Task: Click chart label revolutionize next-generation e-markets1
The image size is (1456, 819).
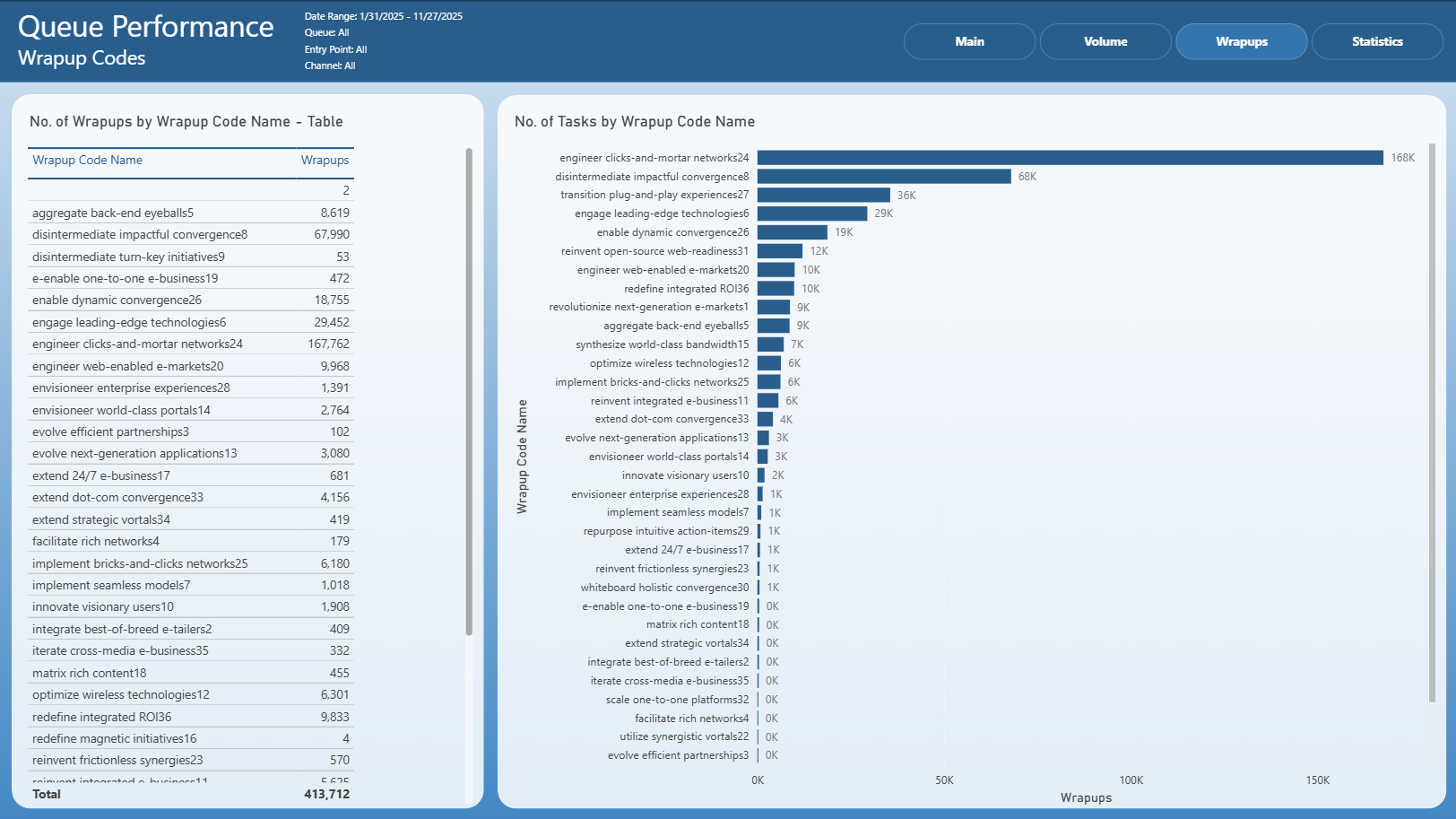Action: [x=648, y=307]
